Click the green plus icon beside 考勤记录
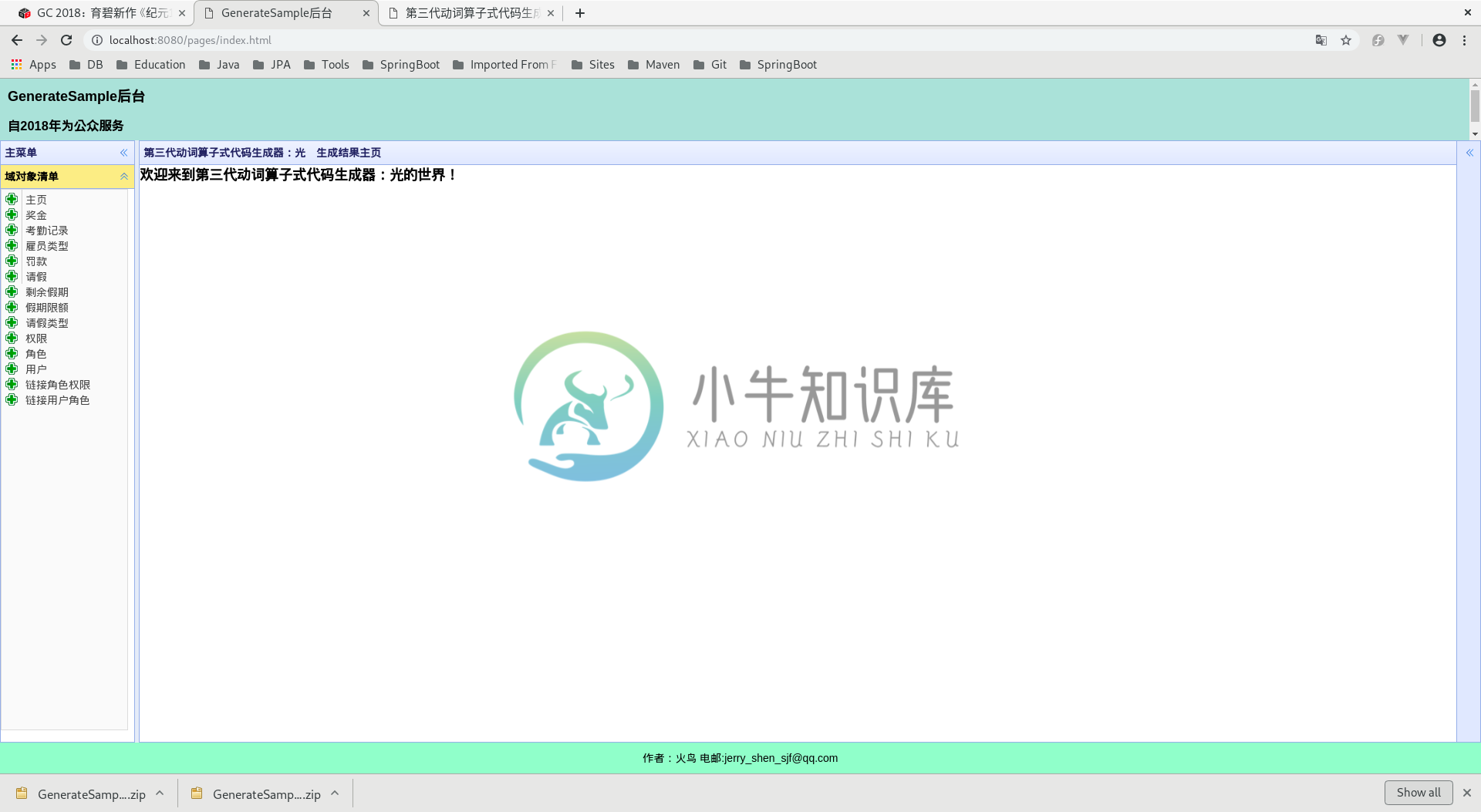This screenshot has height=812, width=1481. pyautogui.click(x=12, y=230)
